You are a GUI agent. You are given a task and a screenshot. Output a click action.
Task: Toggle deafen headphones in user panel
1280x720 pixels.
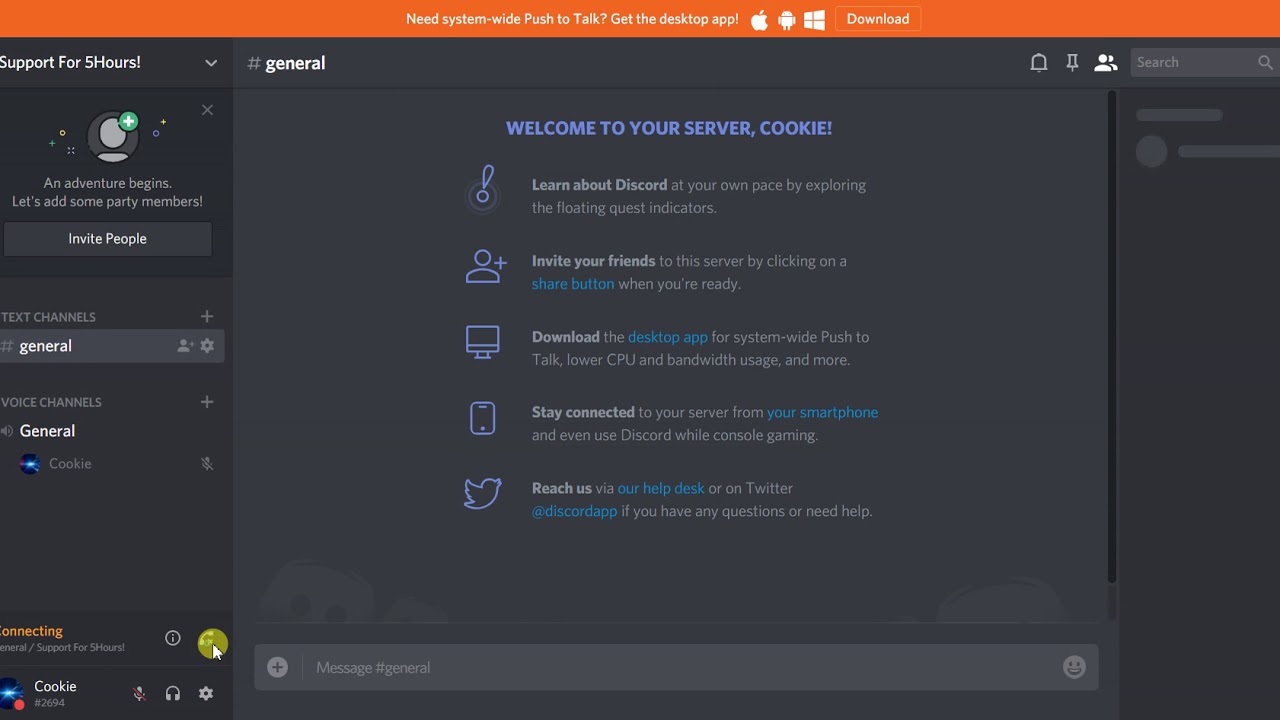coord(173,693)
